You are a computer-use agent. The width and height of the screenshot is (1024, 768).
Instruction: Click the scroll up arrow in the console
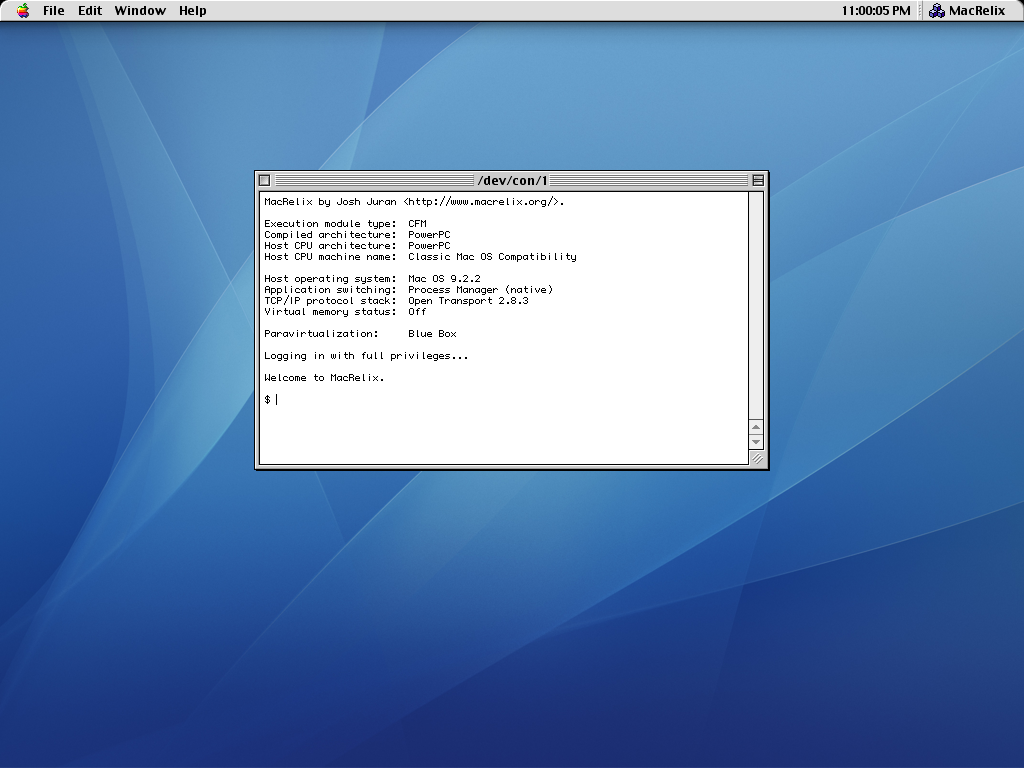pyautogui.click(x=756, y=427)
